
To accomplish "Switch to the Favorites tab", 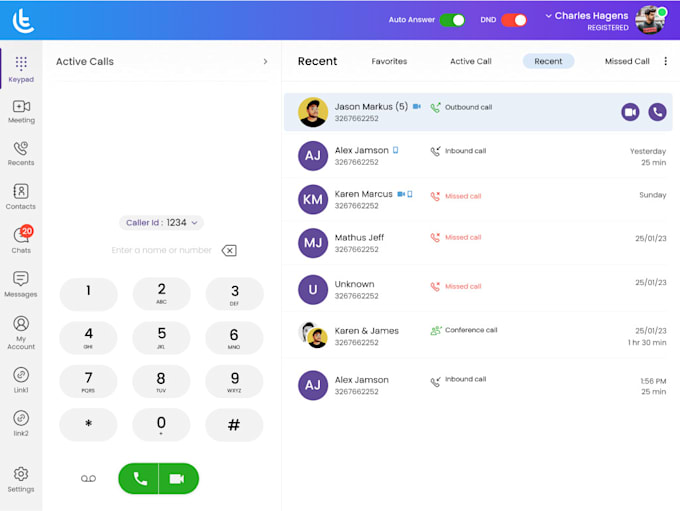I will click(389, 61).
